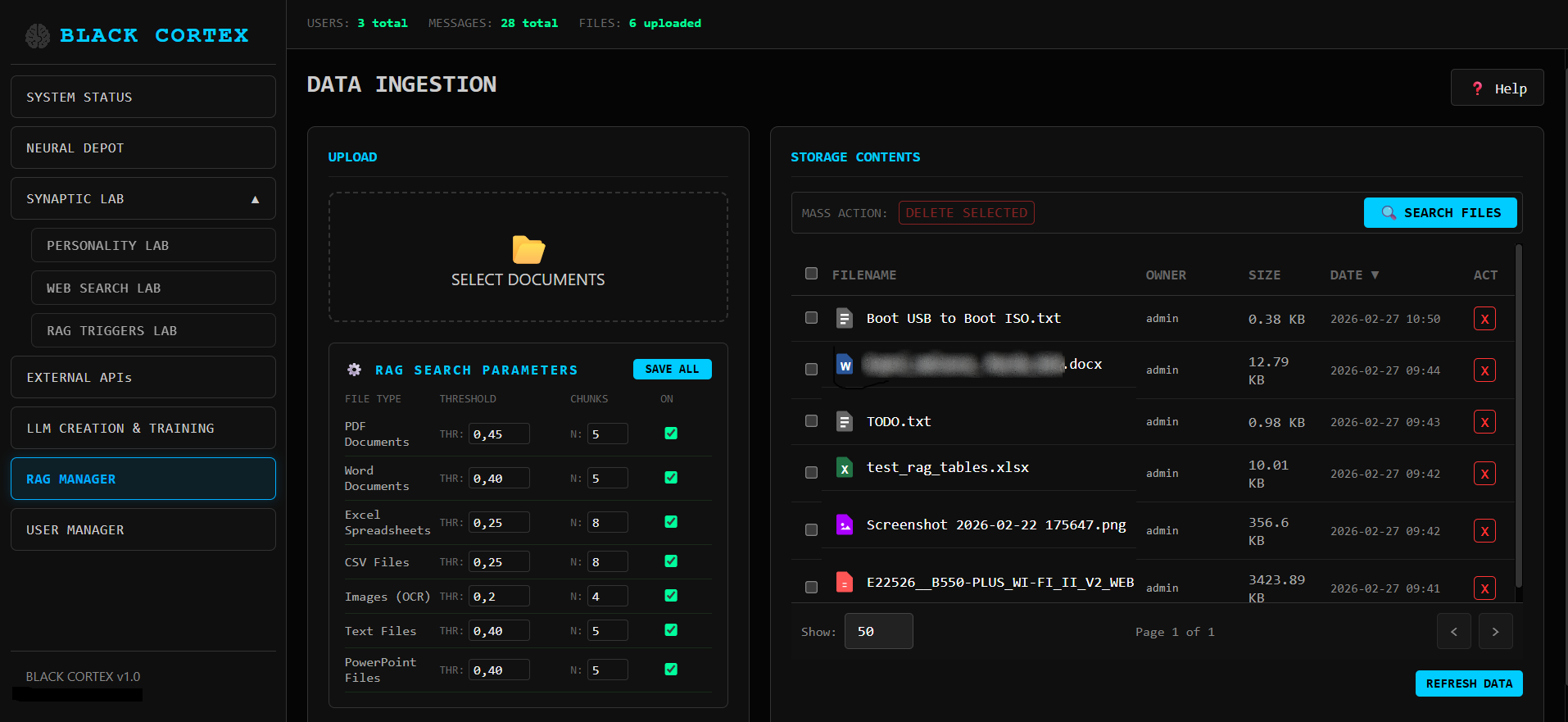This screenshot has height=722, width=1568.
Task: Click the folder icon to select documents
Action: point(528,249)
